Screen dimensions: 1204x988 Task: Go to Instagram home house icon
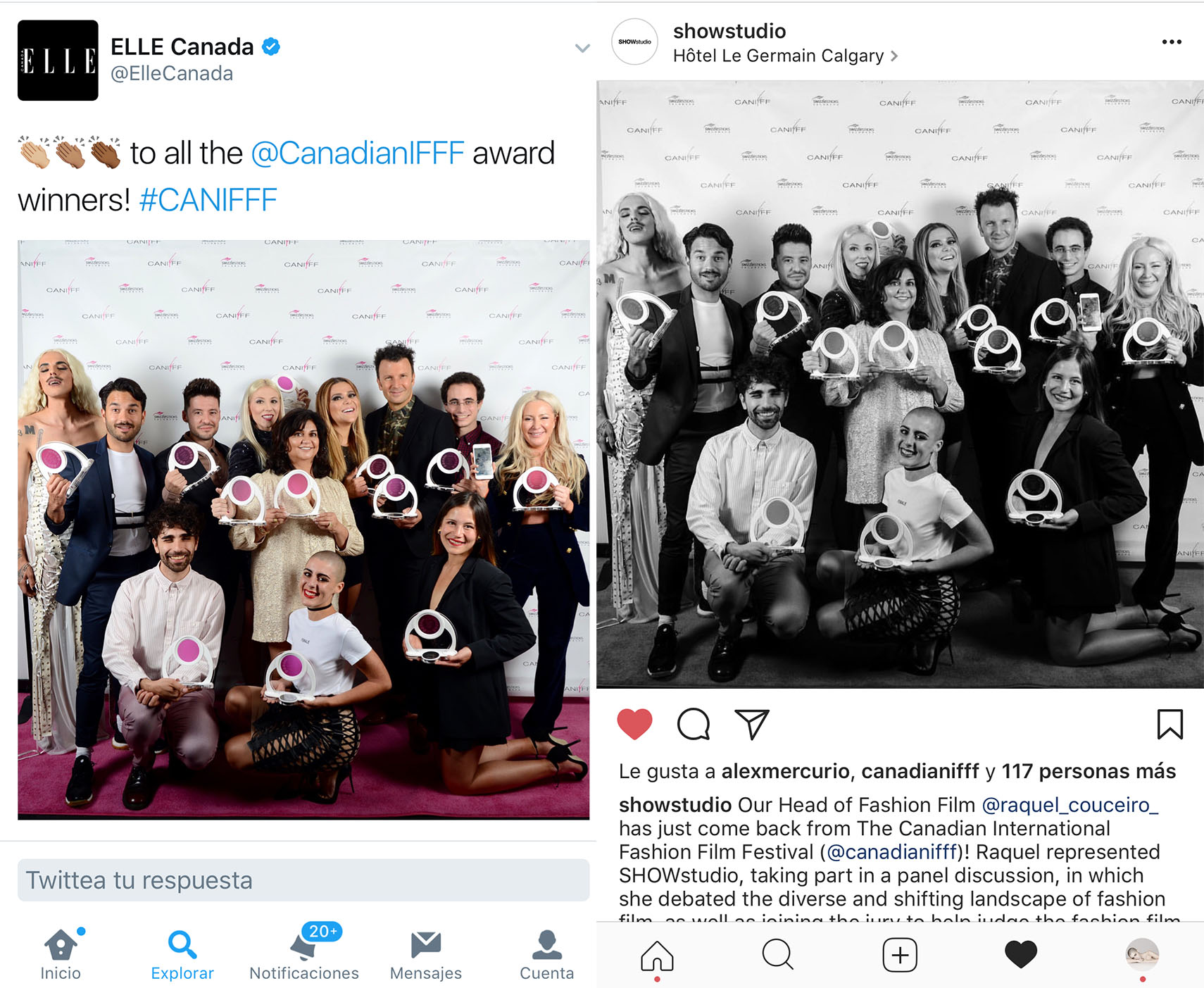coord(657,956)
